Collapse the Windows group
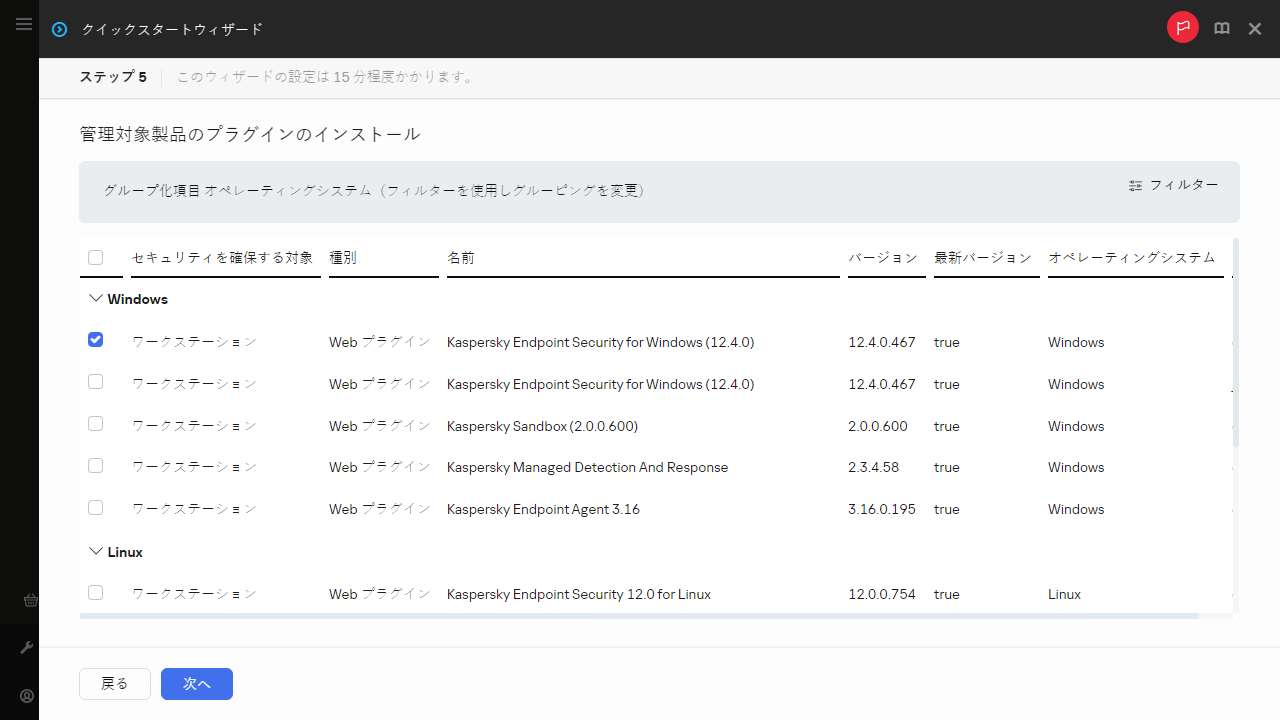Image resolution: width=1280 pixels, height=720 pixels. pos(96,299)
